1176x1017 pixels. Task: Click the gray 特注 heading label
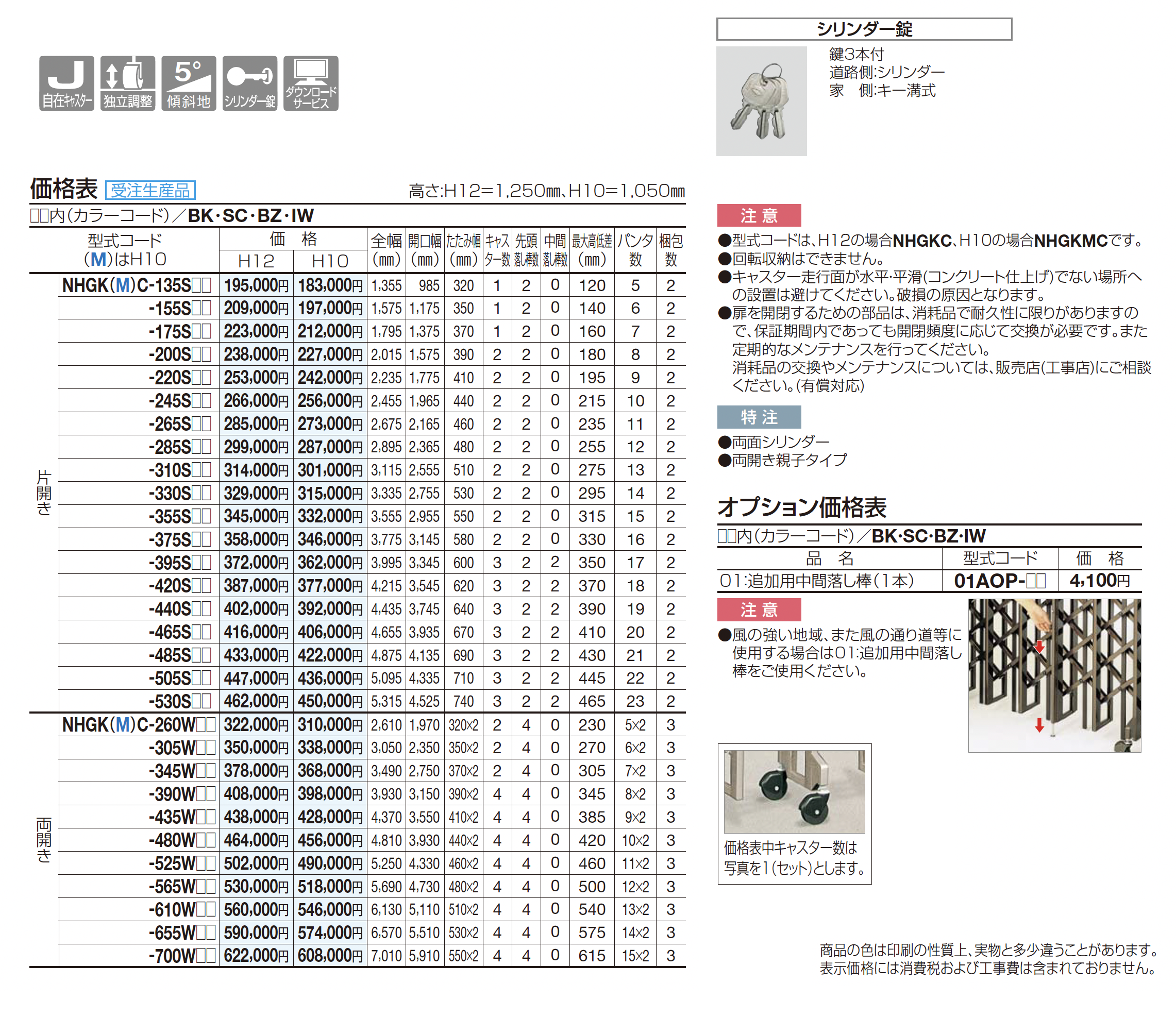coord(759,417)
